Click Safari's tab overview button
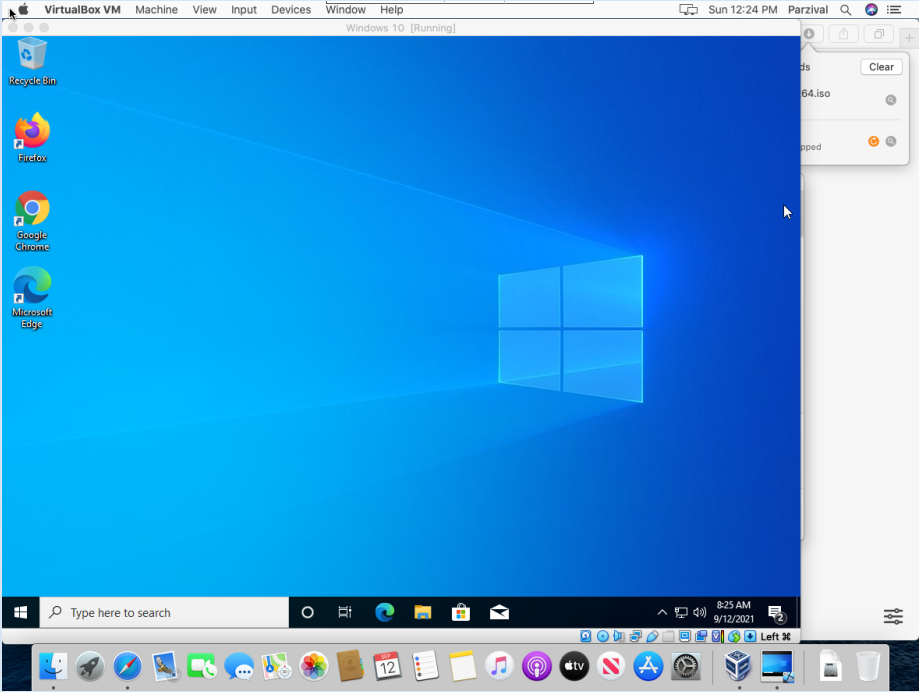The image size is (919, 692). [879, 34]
